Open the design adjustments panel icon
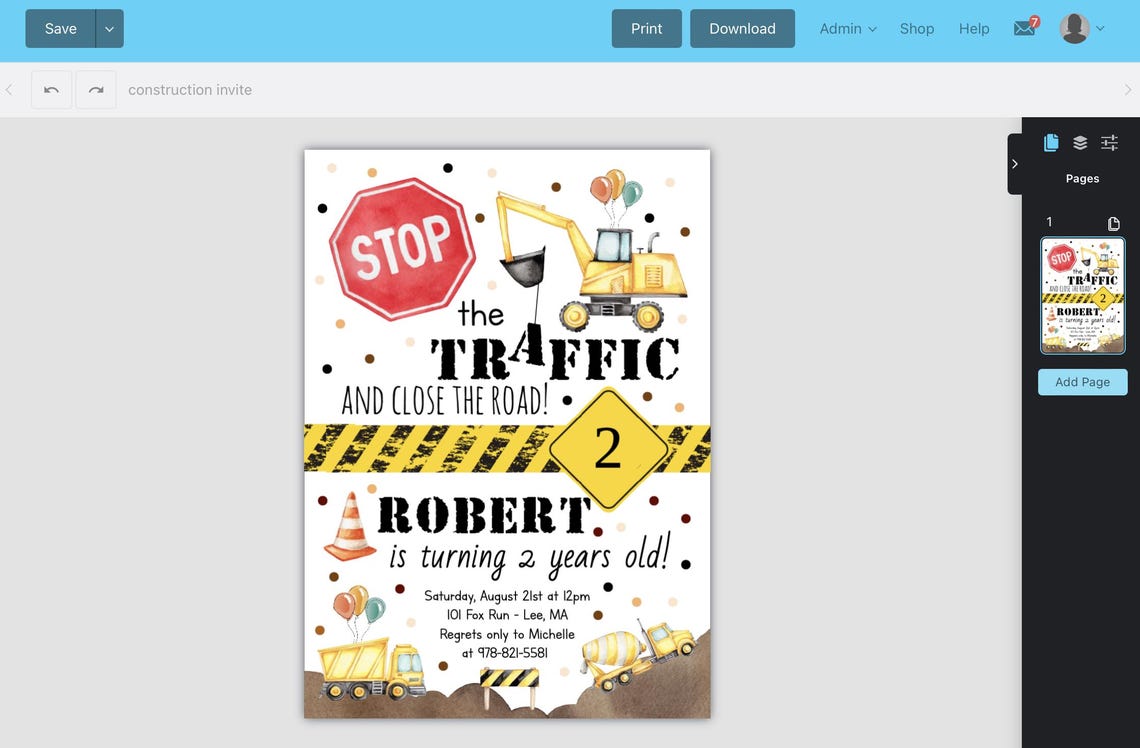Image resolution: width=1140 pixels, height=748 pixels. [1108, 142]
